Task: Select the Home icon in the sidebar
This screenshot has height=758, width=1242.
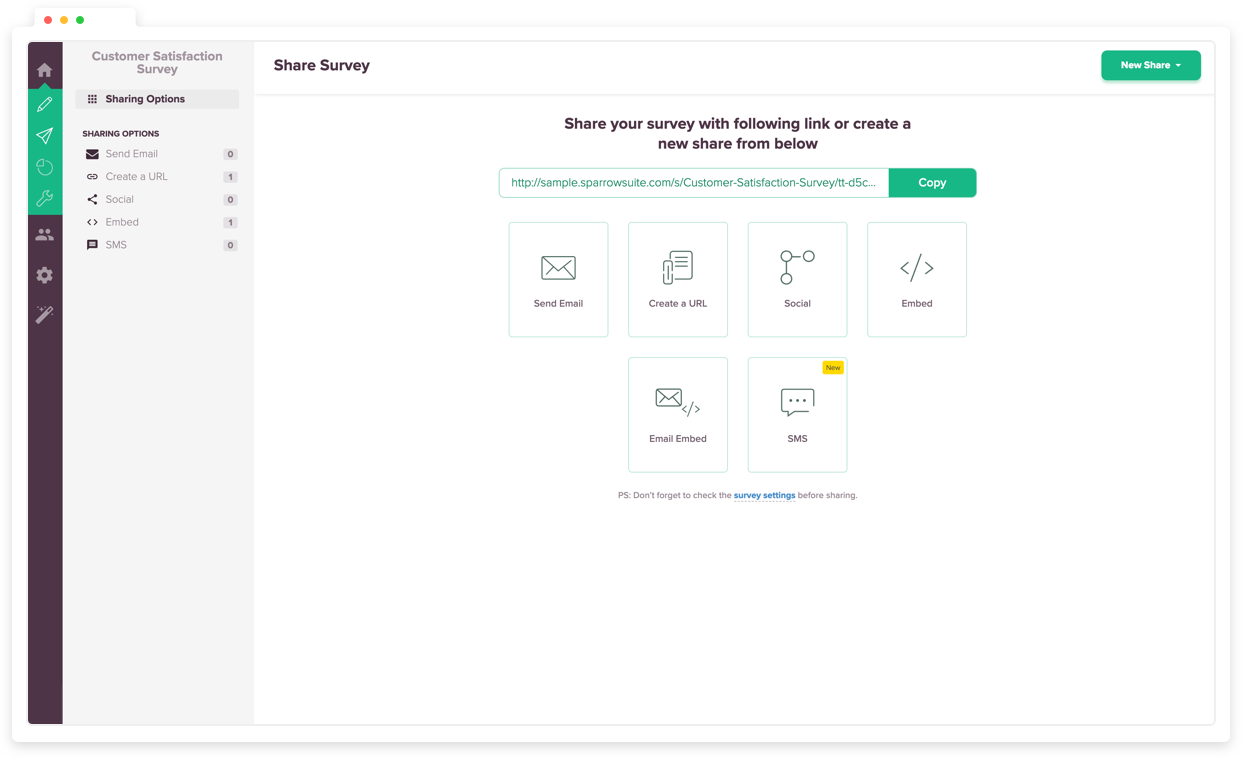Action: pyautogui.click(x=44, y=69)
